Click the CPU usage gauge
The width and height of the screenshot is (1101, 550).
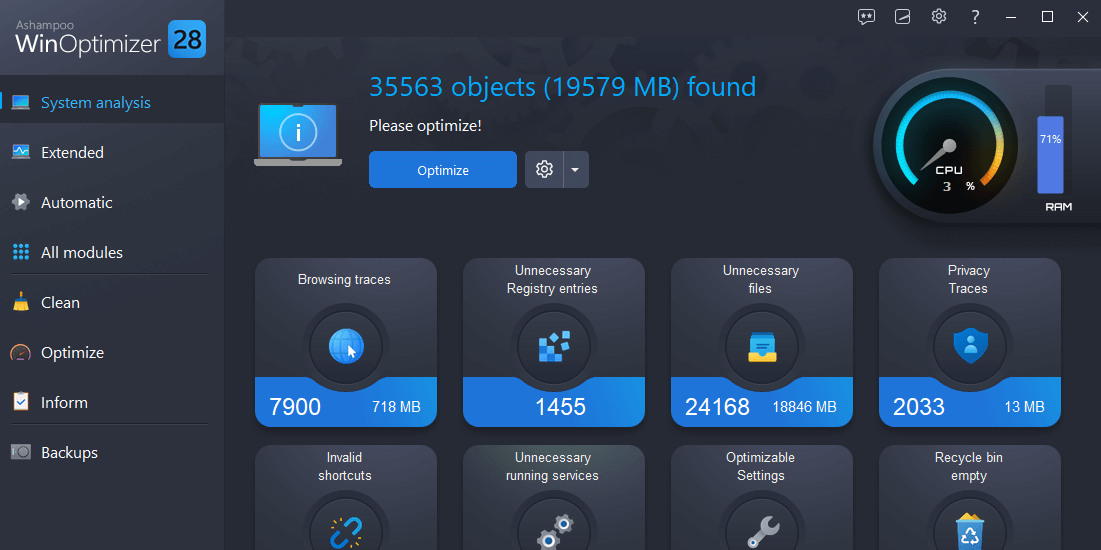pyautogui.click(x=949, y=147)
